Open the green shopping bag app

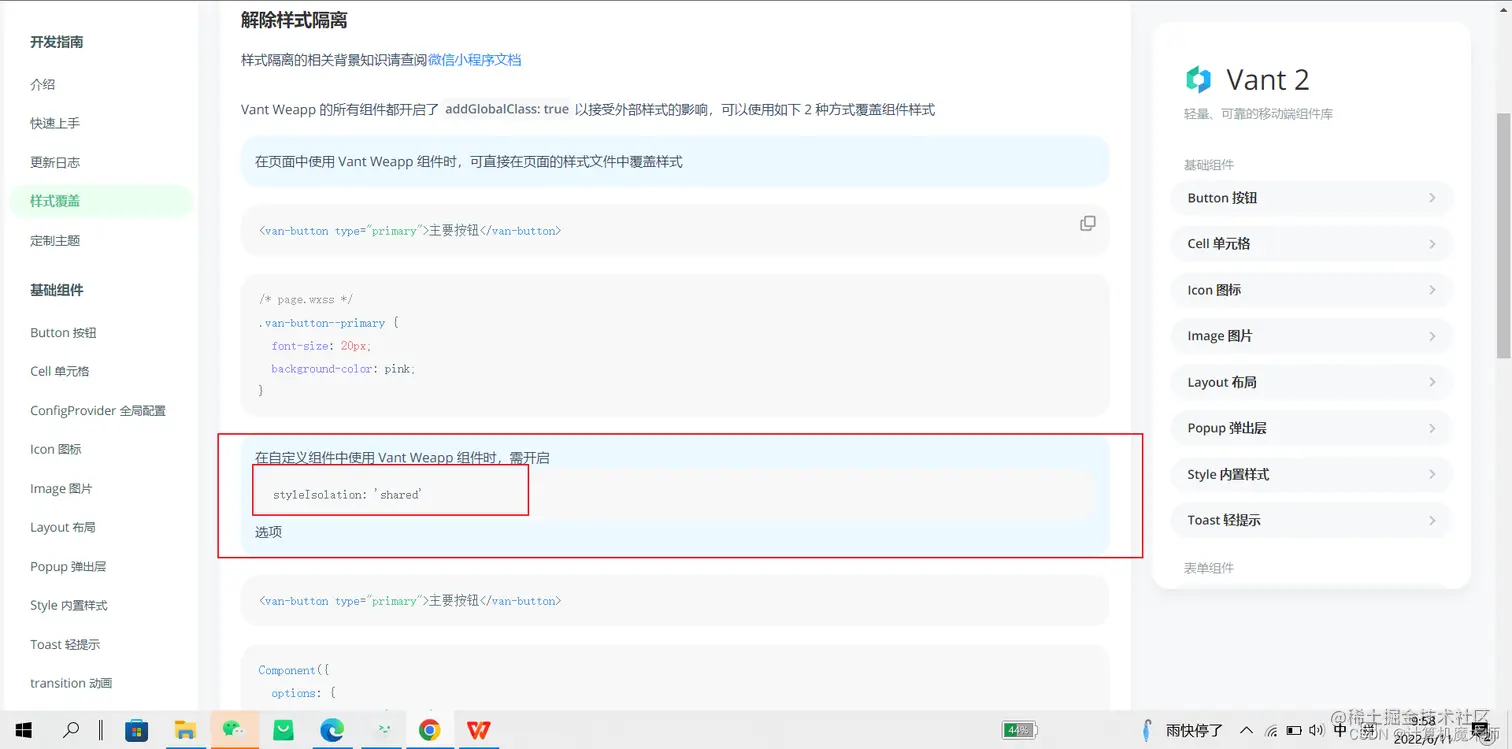coord(283,730)
